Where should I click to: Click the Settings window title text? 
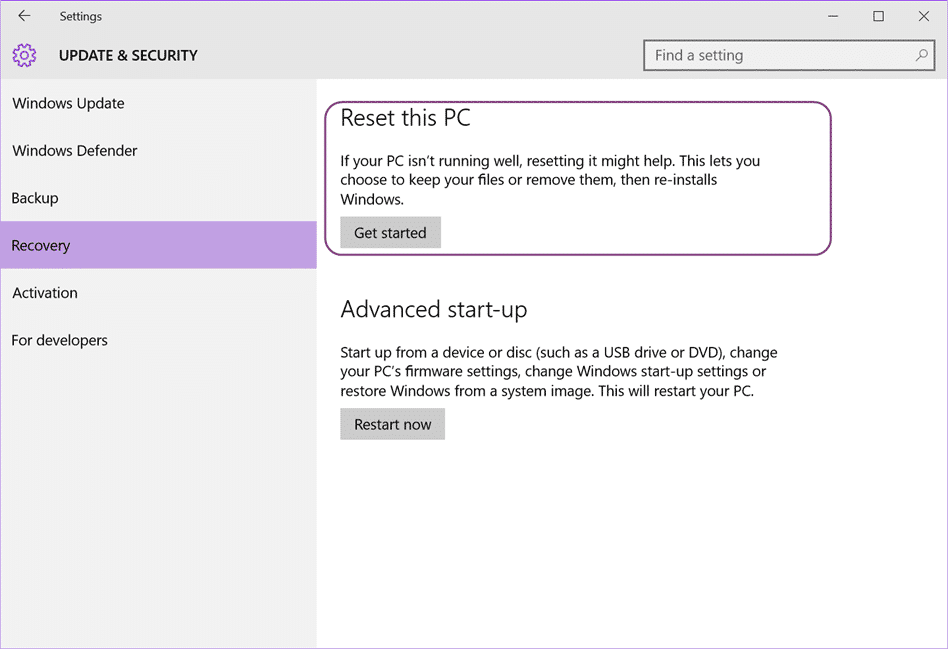(x=80, y=16)
